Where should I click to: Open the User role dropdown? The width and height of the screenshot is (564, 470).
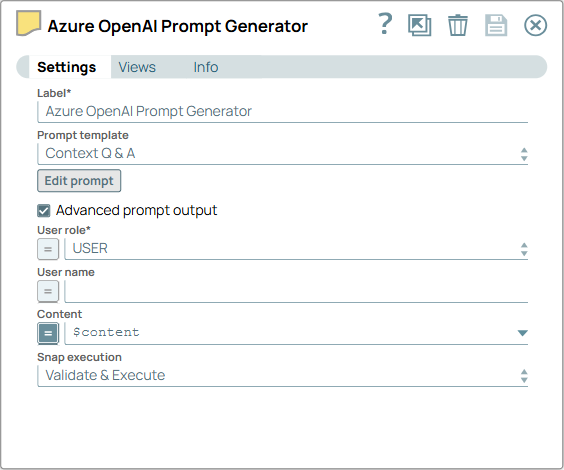coord(296,249)
